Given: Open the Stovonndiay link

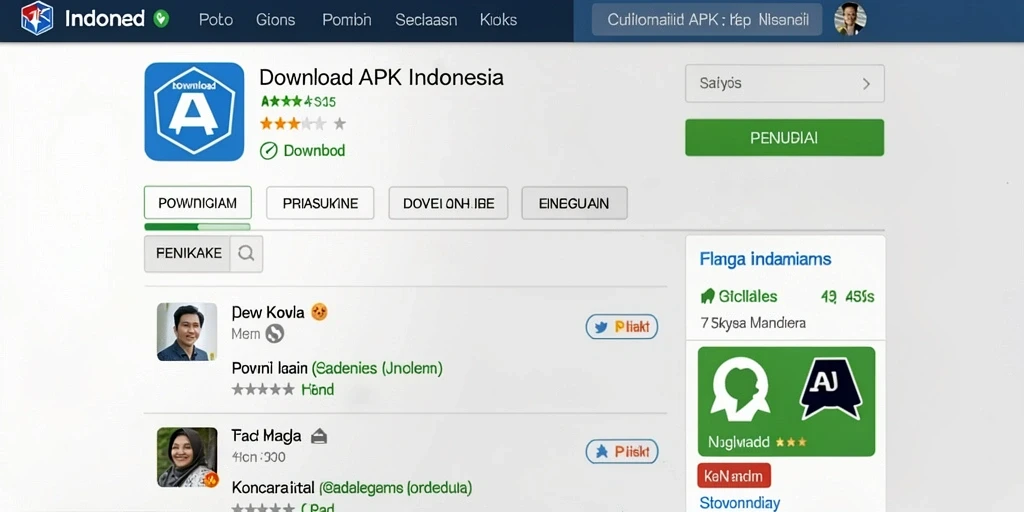Looking at the screenshot, I should [739, 503].
